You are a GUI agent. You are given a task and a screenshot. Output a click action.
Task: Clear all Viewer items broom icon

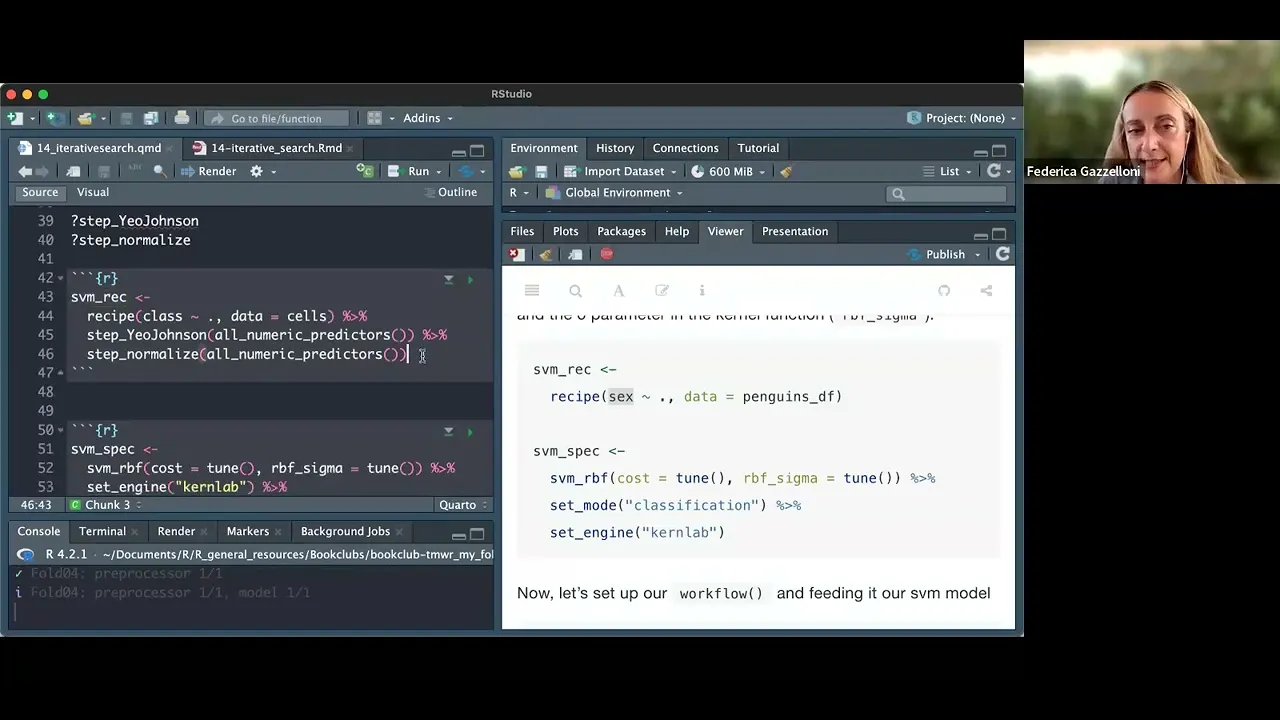(546, 254)
